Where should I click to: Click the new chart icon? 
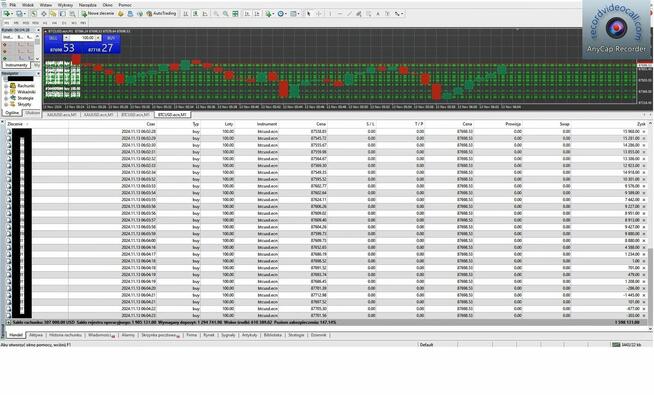coord(8,14)
